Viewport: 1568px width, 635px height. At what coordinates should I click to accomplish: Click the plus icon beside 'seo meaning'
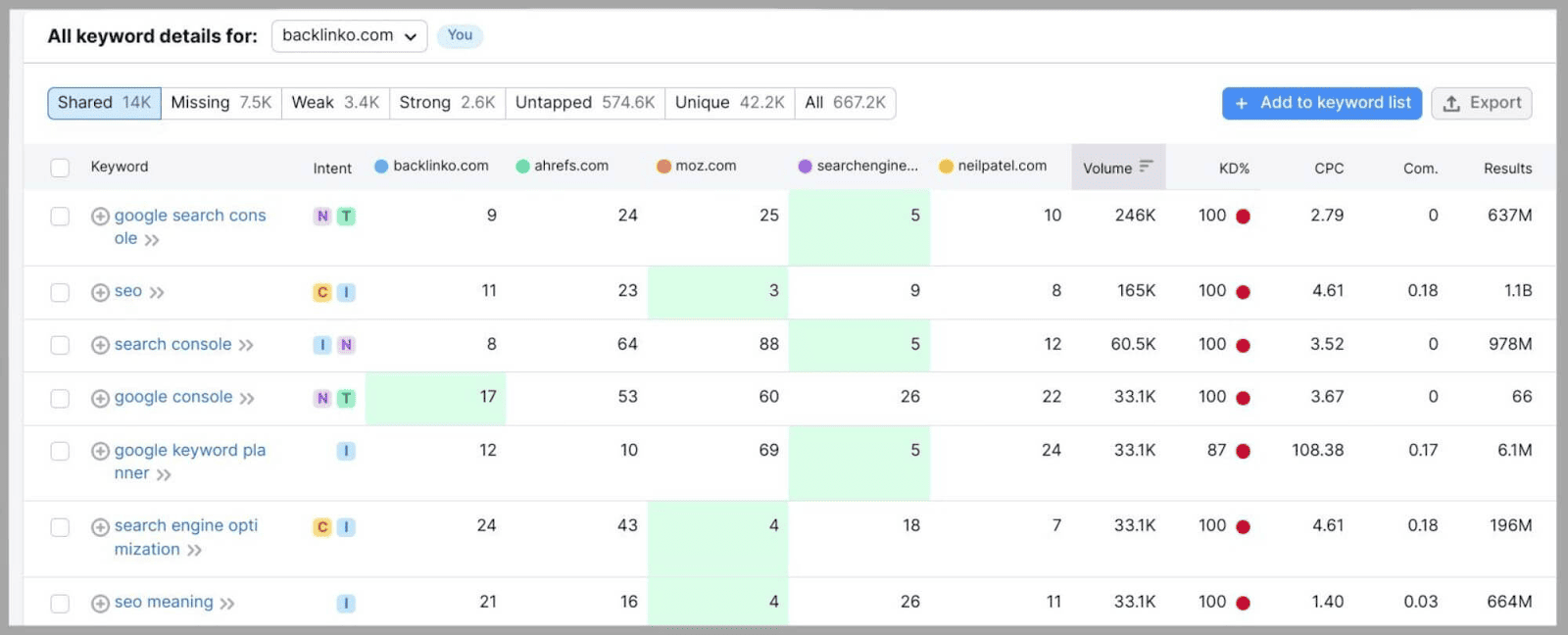point(100,603)
